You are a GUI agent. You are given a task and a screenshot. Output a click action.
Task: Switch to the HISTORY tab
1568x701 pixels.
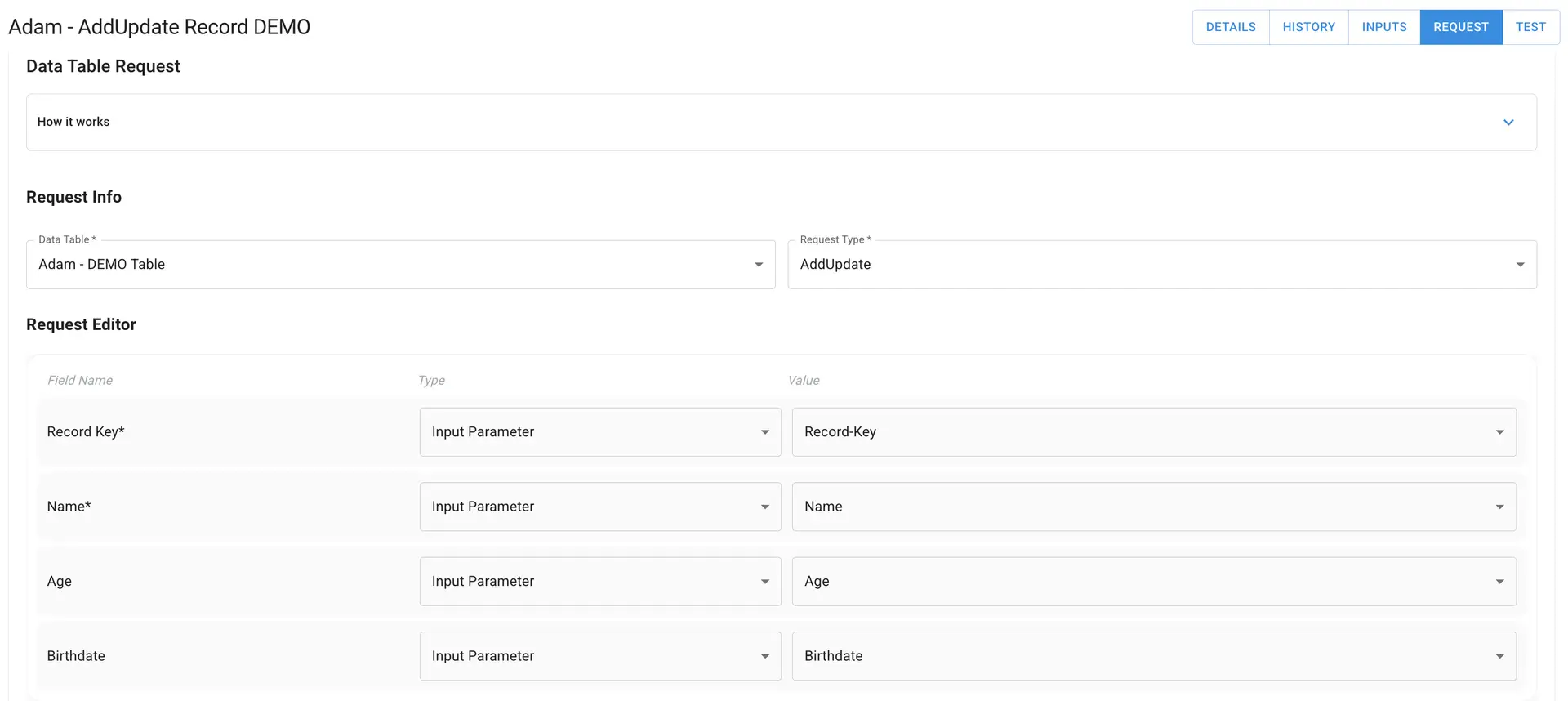pyautogui.click(x=1308, y=27)
